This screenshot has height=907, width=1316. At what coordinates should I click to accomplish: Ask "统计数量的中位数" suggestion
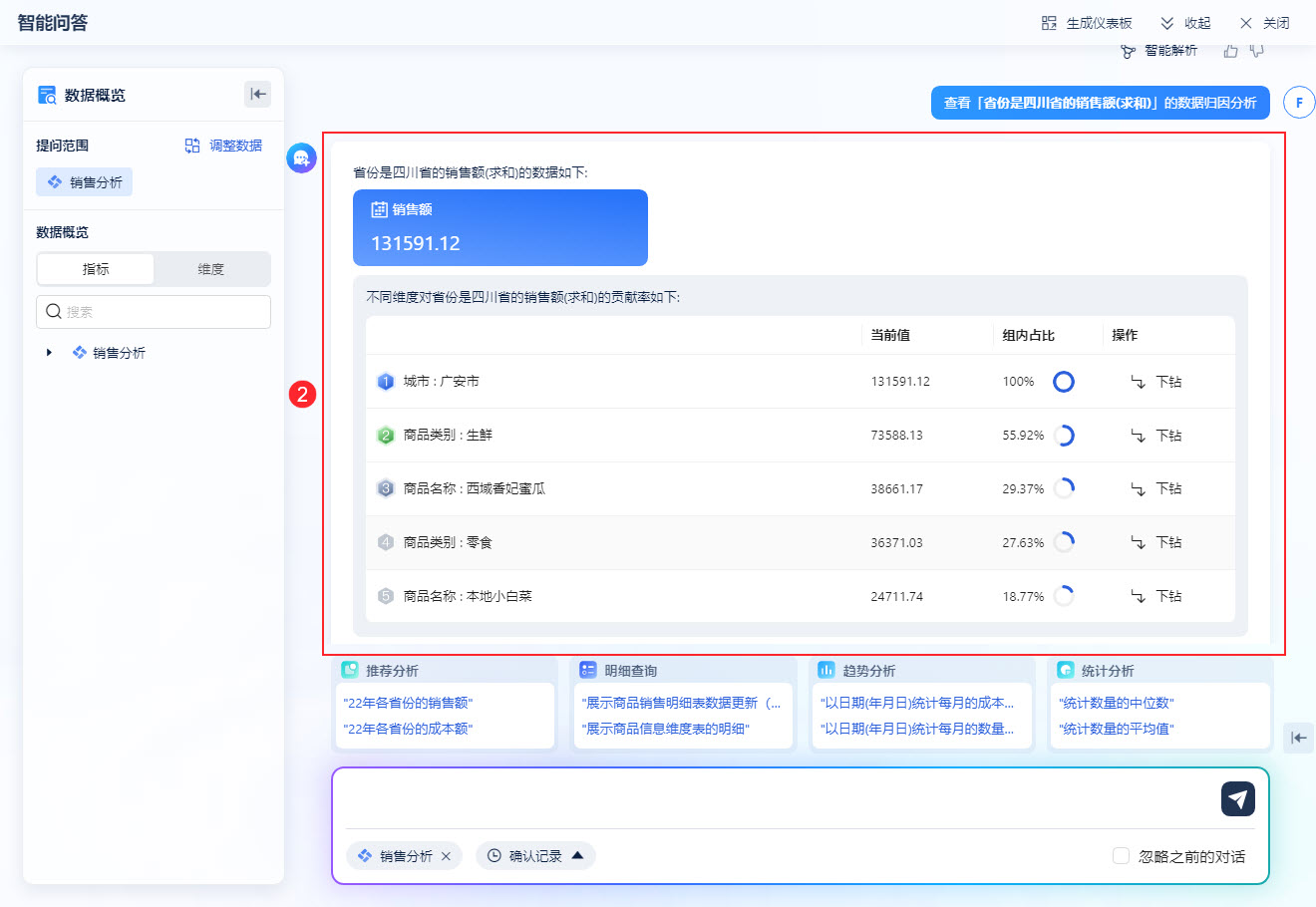[x=1117, y=704]
